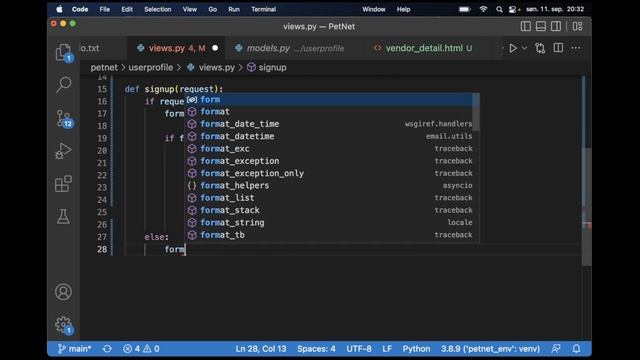640x360 pixels.
Task: Click Synchronize Changes icon in status bar
Action: pos(107,349)
